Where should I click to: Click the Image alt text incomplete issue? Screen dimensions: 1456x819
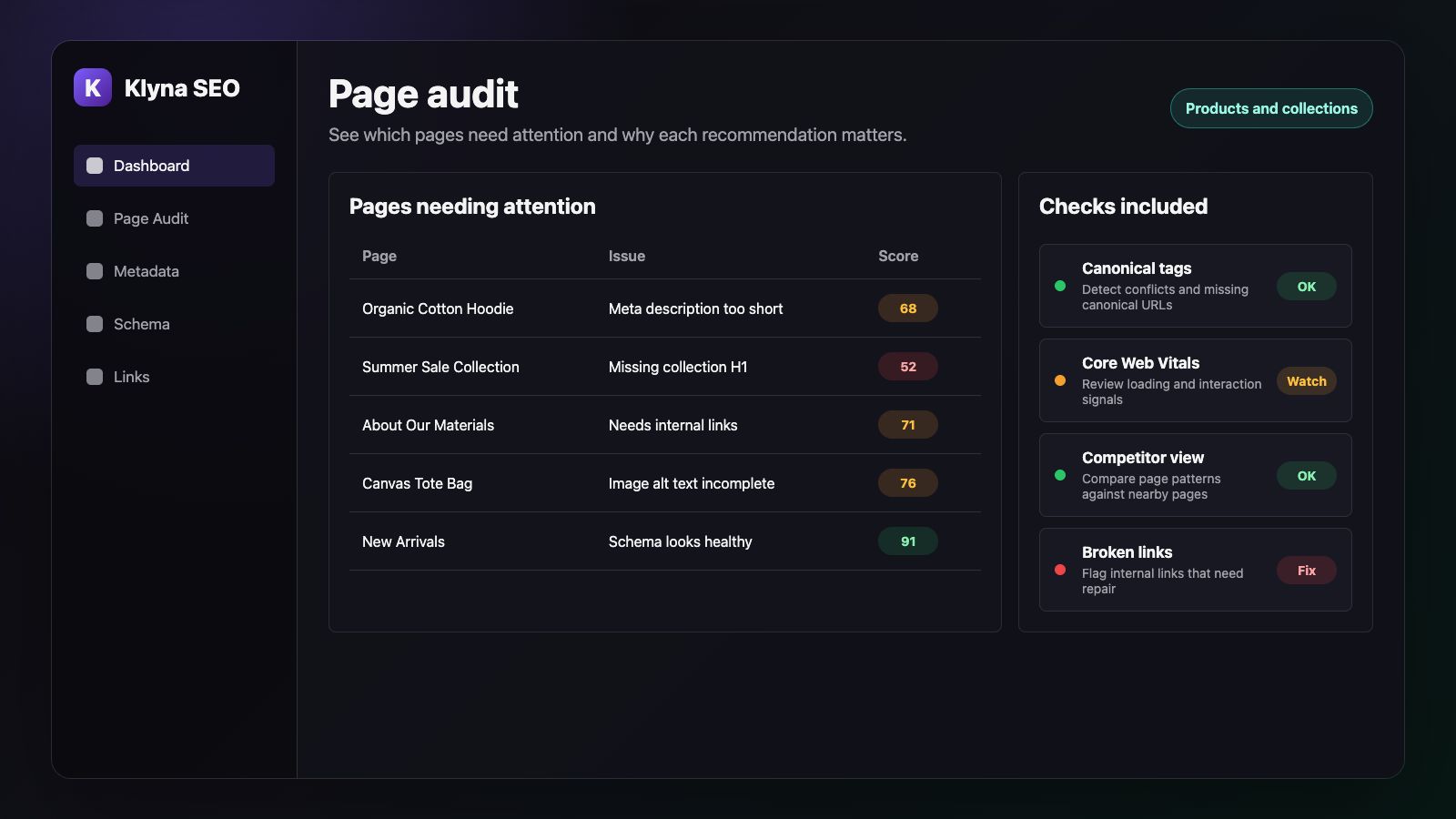pos(692,483)
